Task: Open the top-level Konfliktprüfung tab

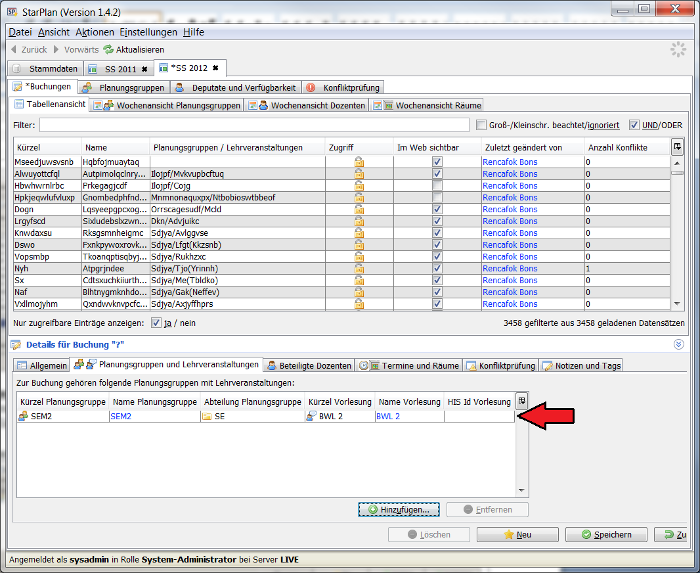Action: (x=343, y=88)
